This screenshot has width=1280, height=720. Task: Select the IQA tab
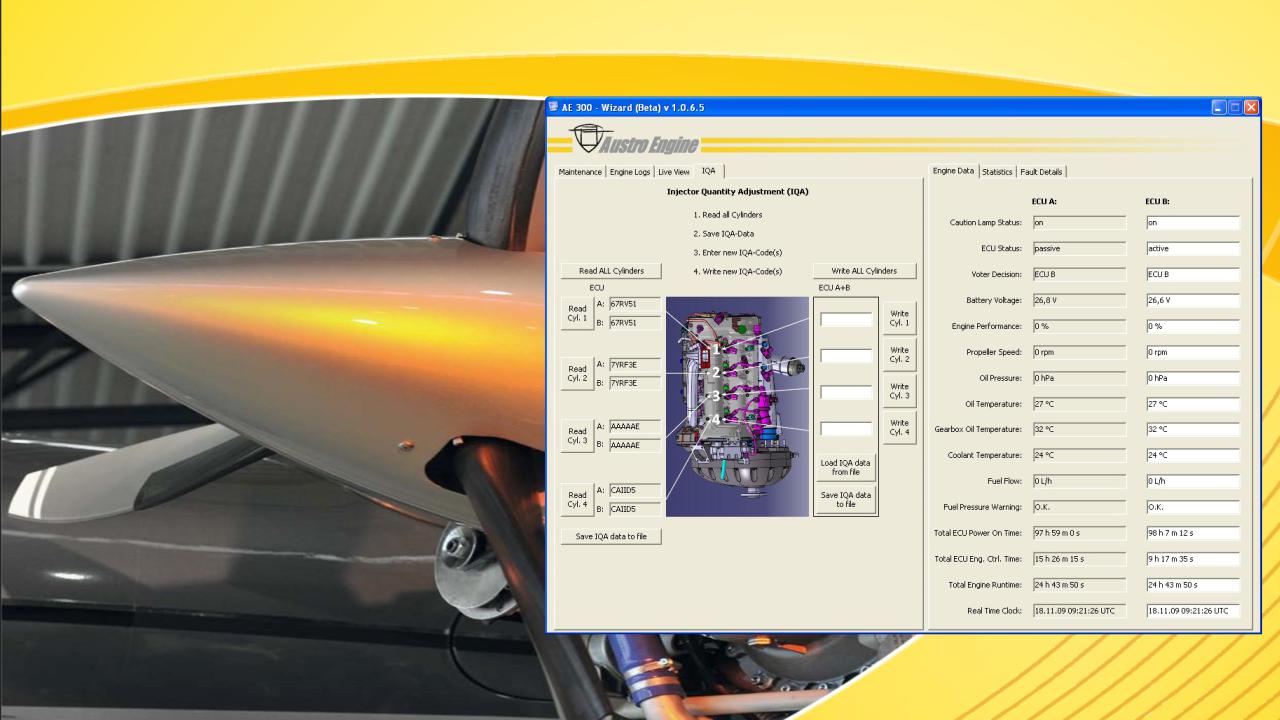(x=709, y=171)
